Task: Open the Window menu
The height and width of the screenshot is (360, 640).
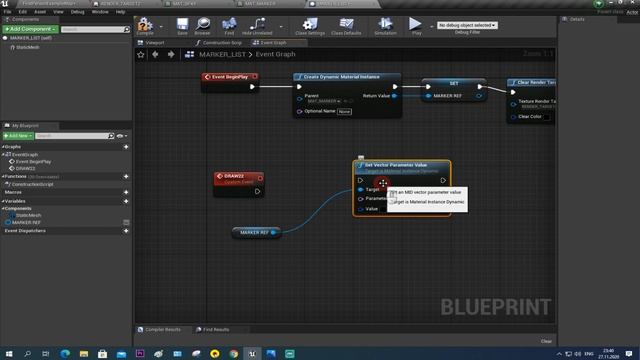Action: 100,12
